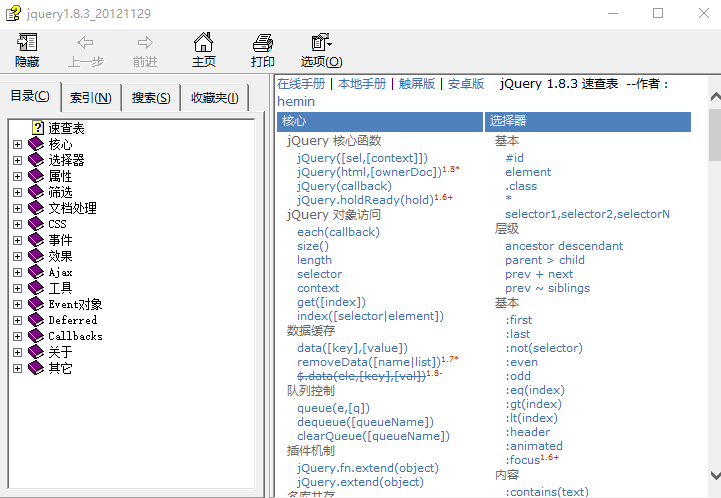
Task: Open the 在线手册 link
Action: [301, 84]
